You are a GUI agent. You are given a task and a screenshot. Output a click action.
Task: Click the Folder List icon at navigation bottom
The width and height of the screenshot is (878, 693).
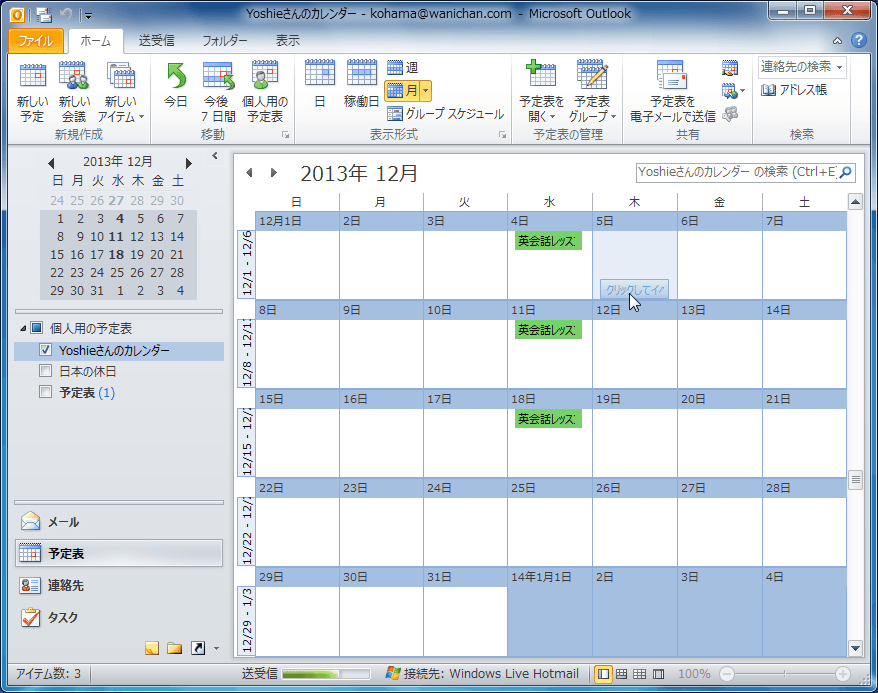(x=175, y=648)
